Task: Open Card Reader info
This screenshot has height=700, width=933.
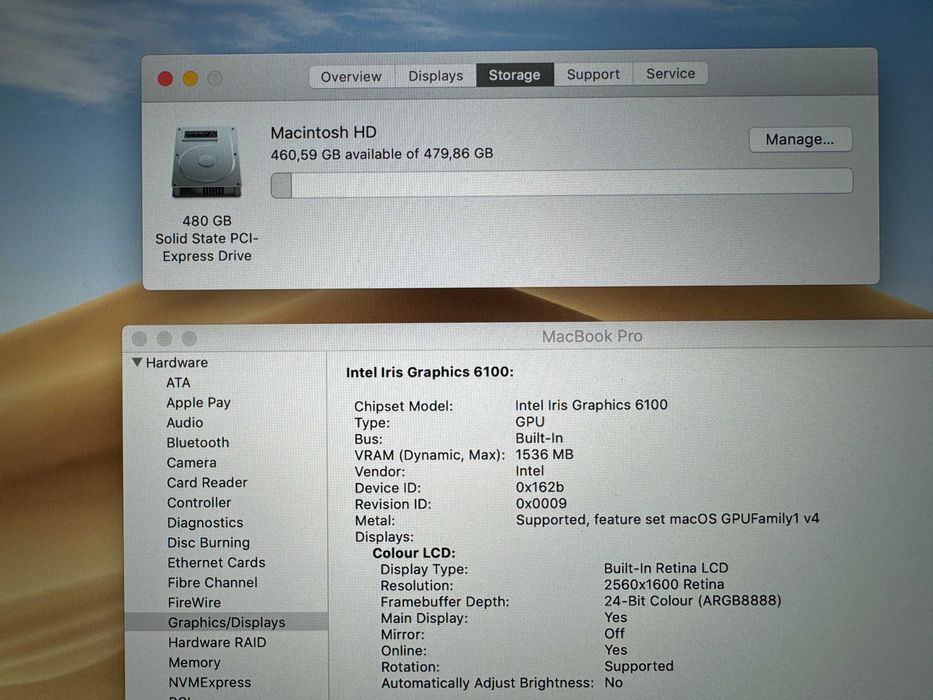Action: [x=207, y=483]
